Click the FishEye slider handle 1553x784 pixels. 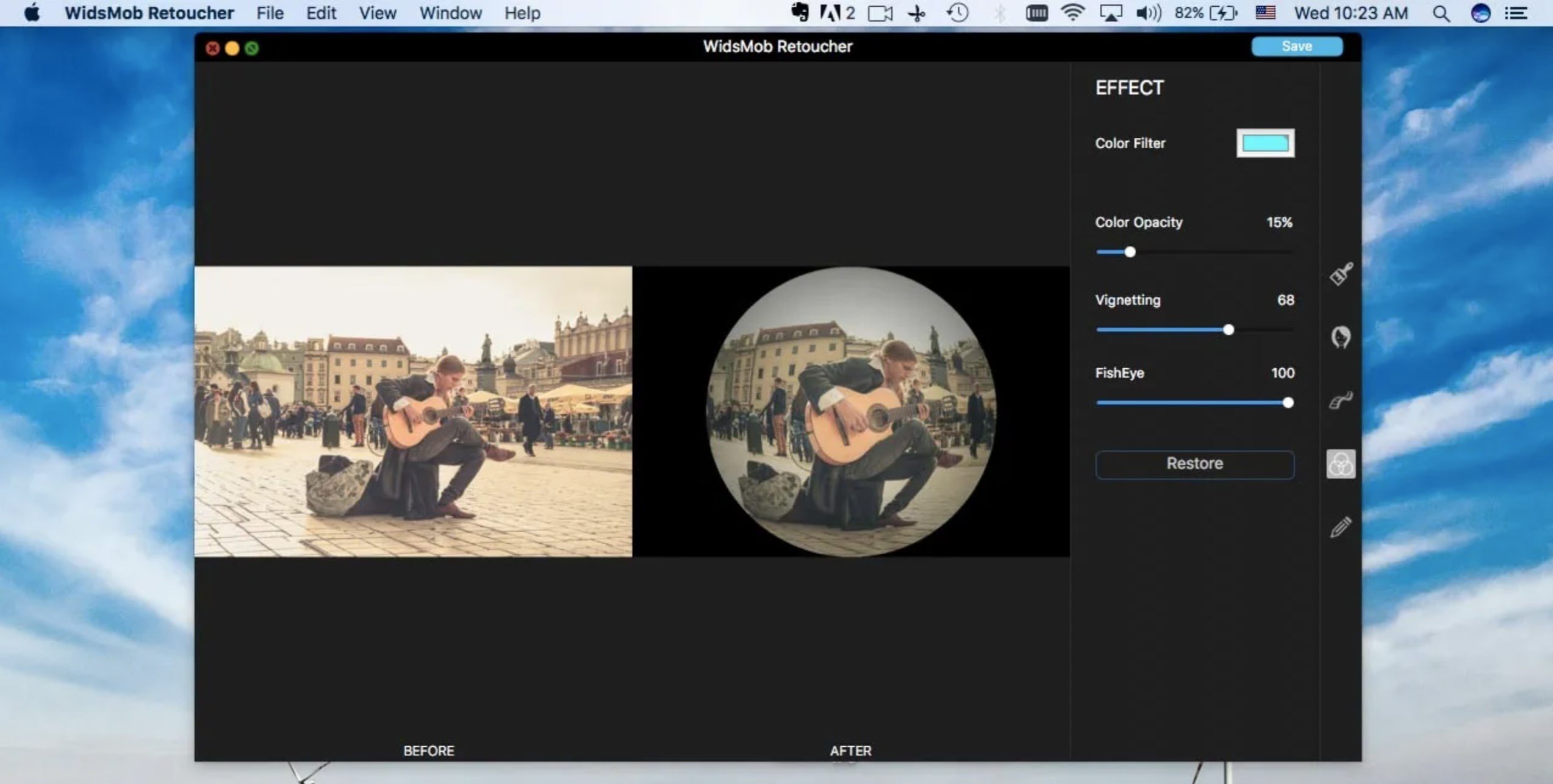[x=1288, y=402]
